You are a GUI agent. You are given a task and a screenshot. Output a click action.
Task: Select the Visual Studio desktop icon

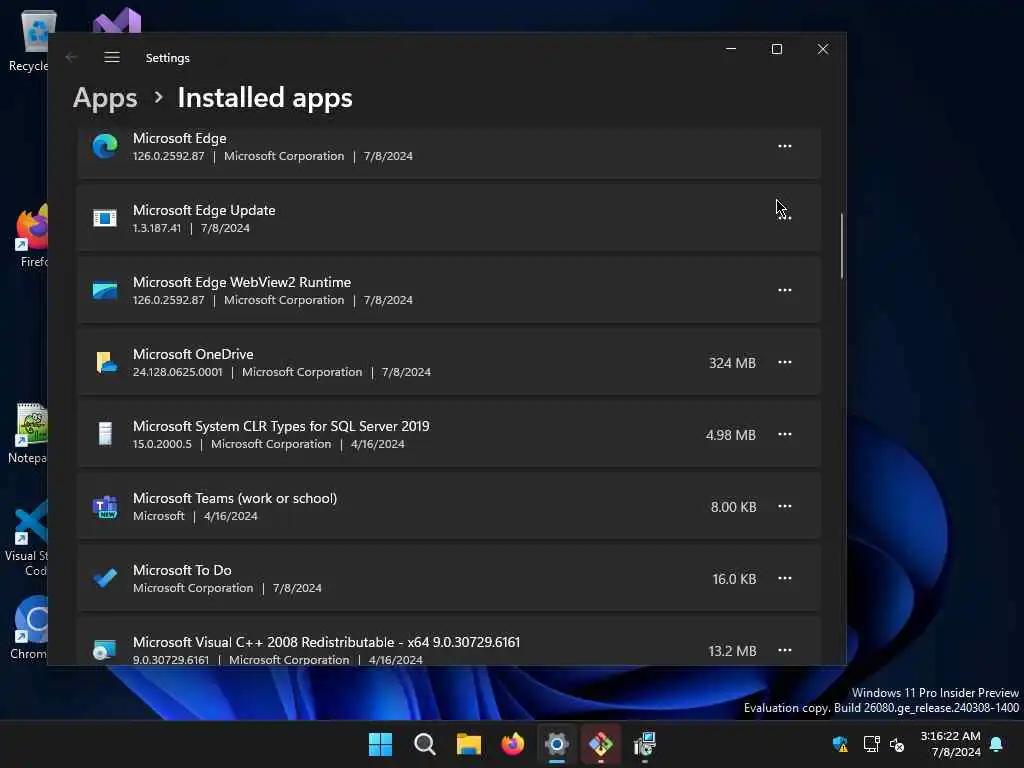[116, 21]
